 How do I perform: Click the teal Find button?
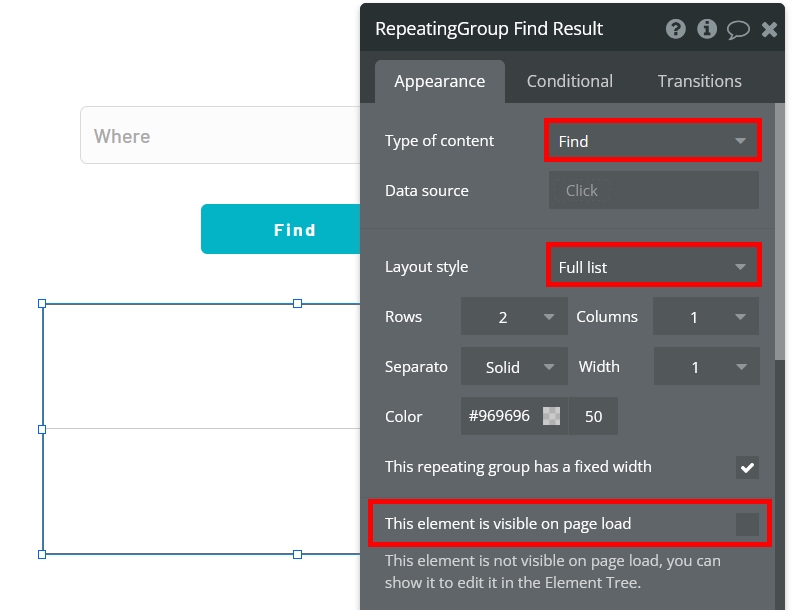pyautogui.click(x=281, y=229)
